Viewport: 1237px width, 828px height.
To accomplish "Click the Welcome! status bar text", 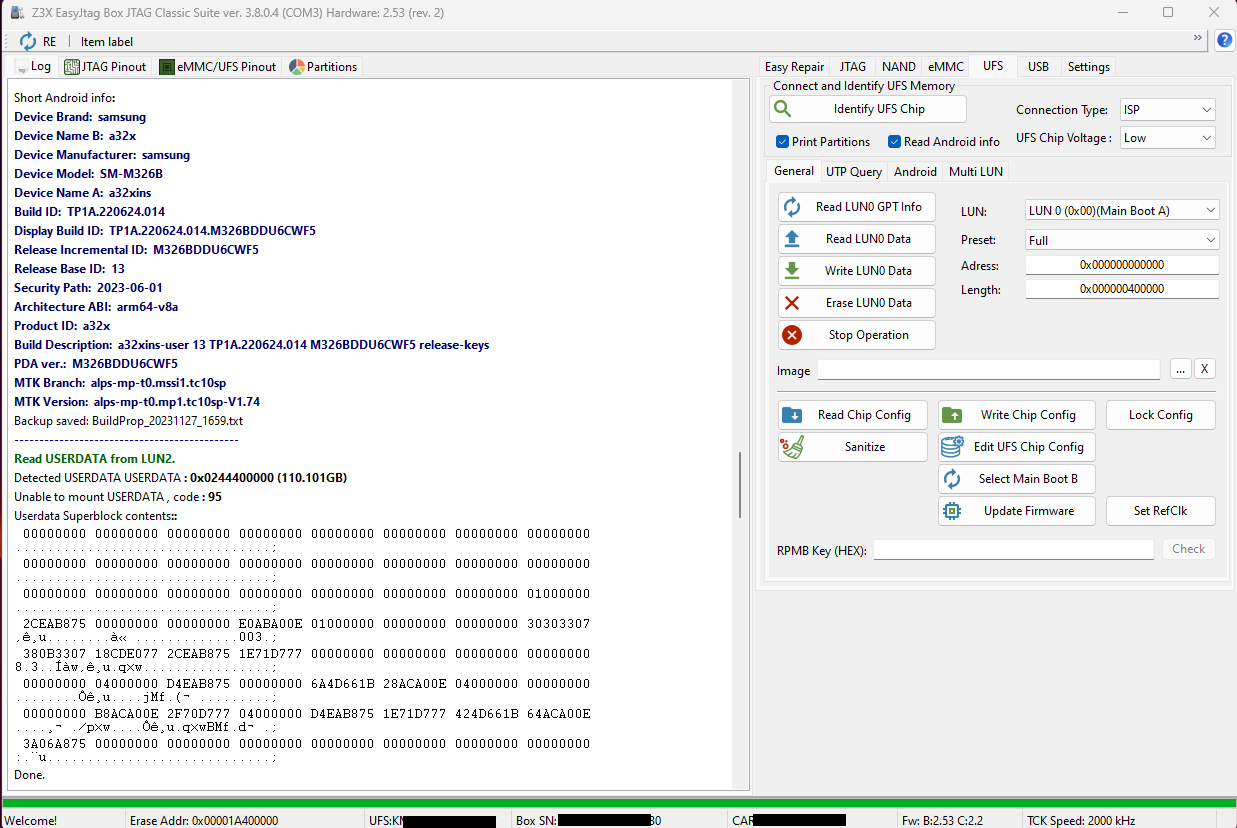I will 31,821.
